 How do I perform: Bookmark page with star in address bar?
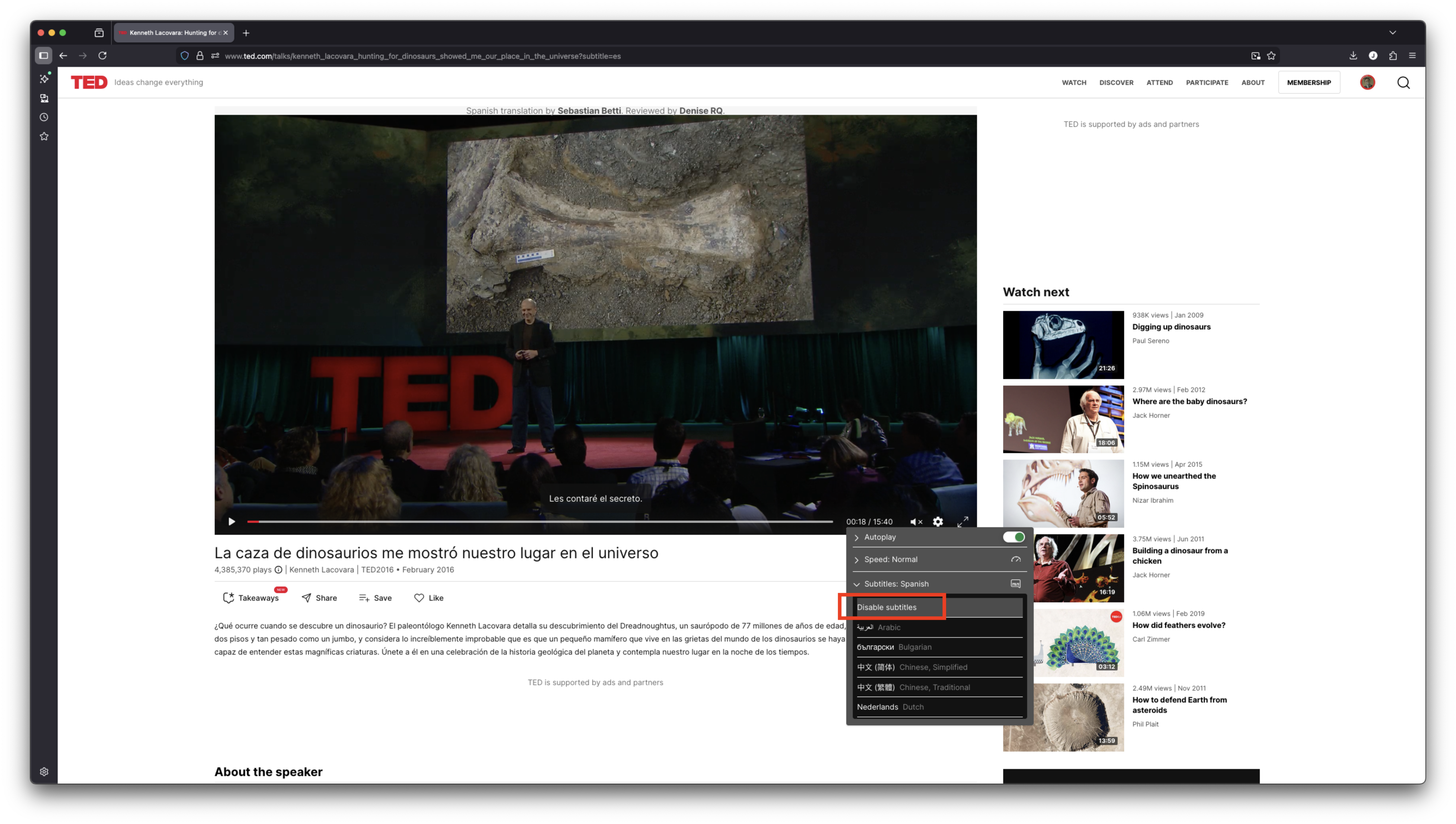pos(1272,56)
